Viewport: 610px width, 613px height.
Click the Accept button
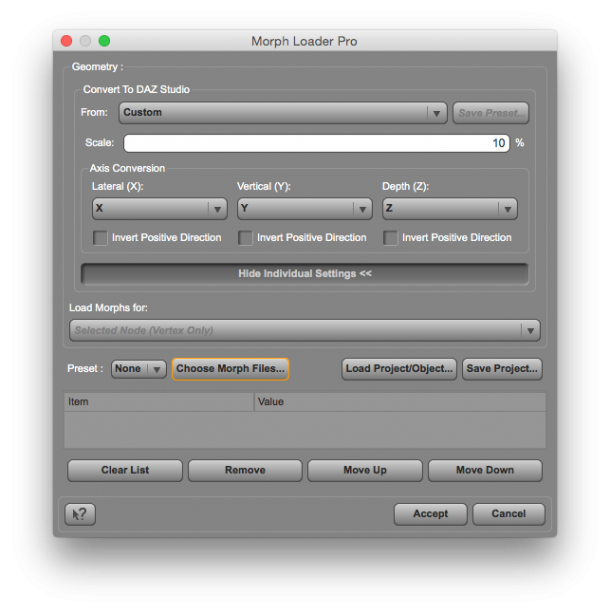pyautogui.click(x=431, y=514)
